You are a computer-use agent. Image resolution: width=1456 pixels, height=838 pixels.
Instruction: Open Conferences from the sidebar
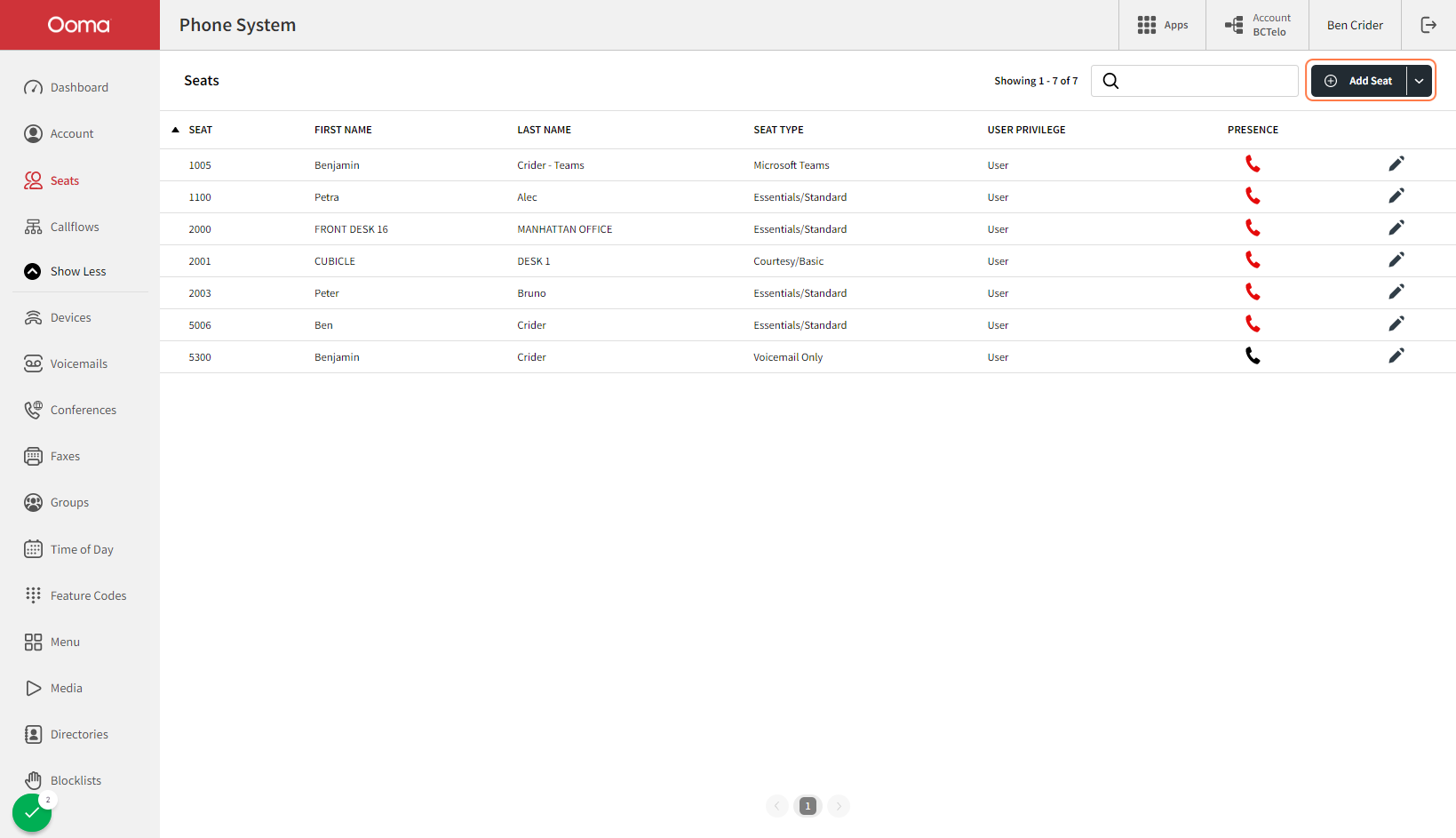[x=70, y=410]
